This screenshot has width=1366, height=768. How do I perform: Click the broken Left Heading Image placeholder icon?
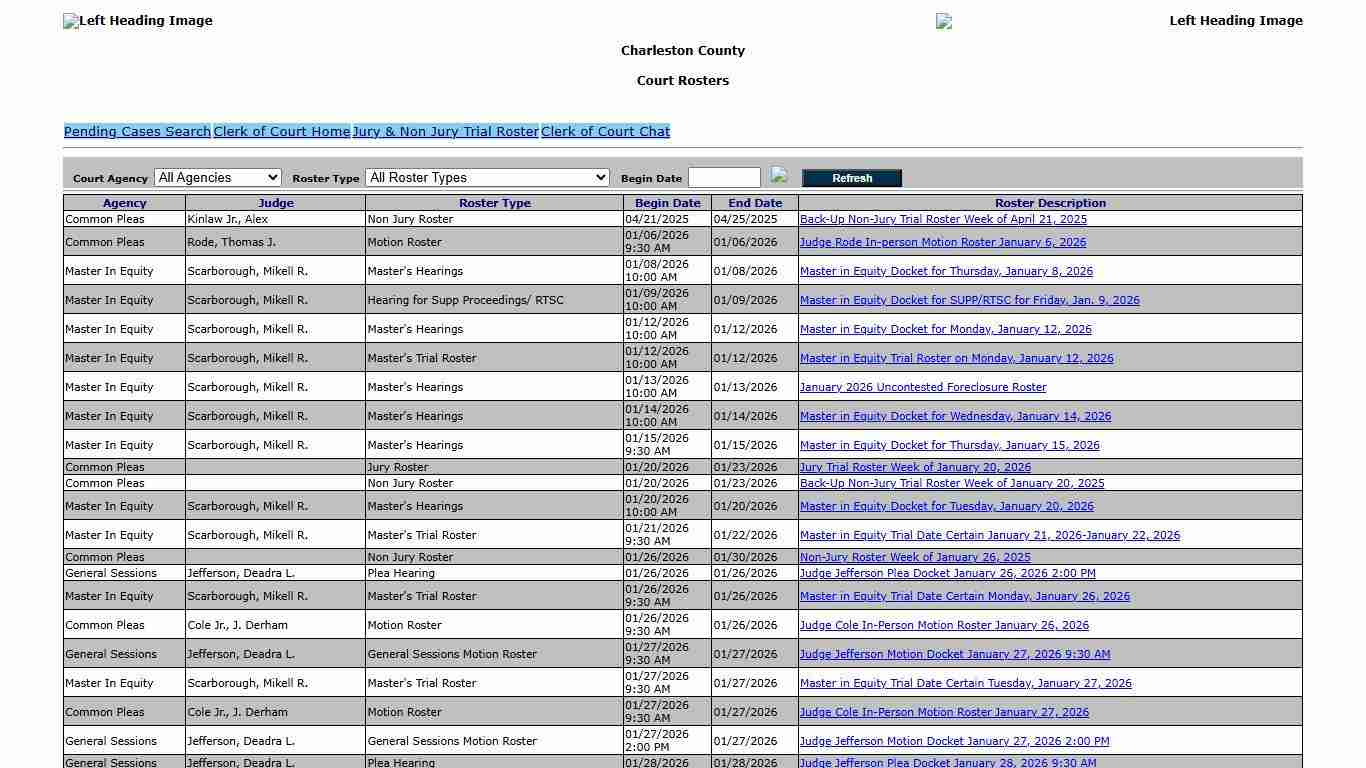[x=70, y=20]
